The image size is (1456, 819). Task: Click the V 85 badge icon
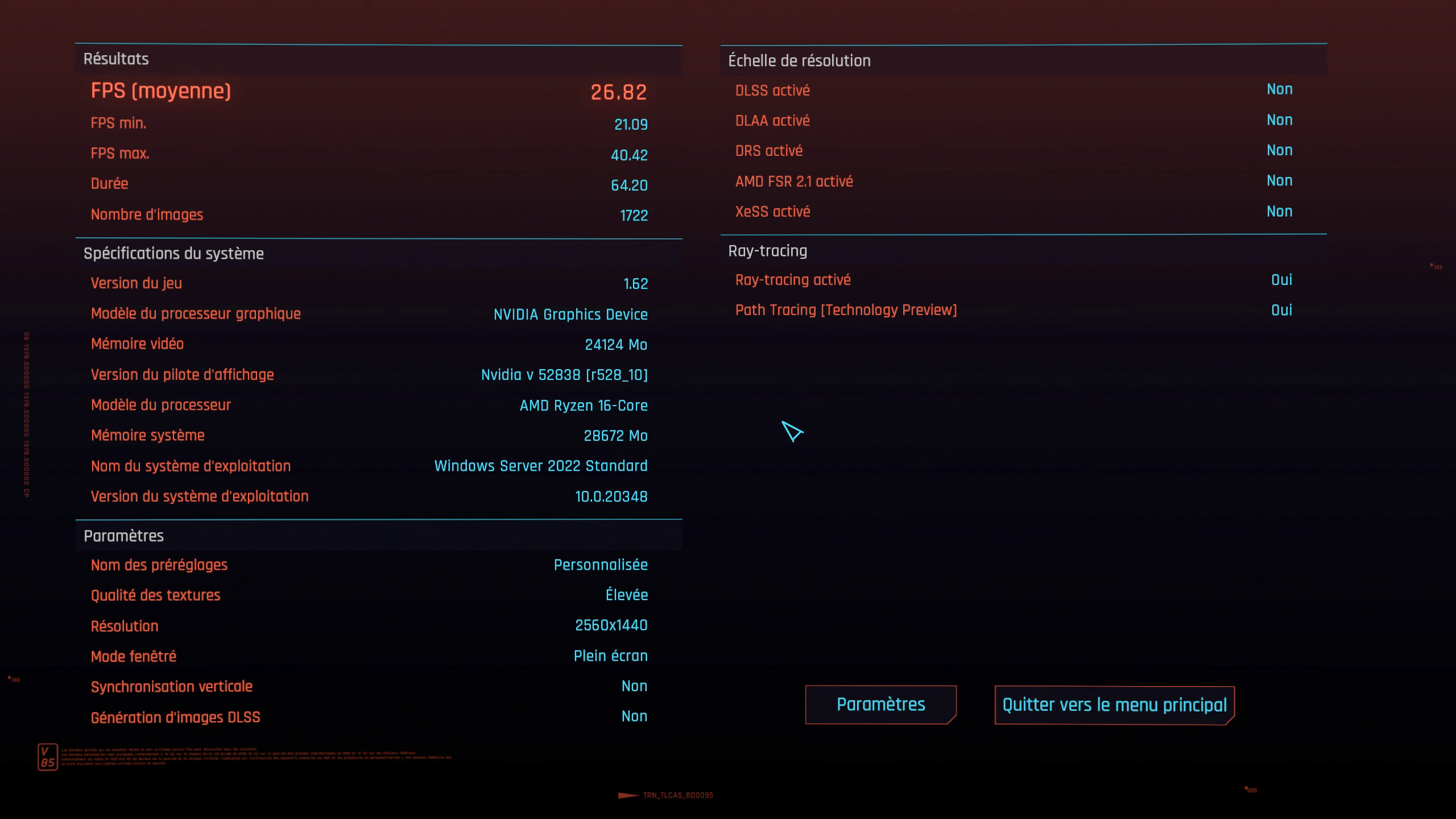click(48, 757)
